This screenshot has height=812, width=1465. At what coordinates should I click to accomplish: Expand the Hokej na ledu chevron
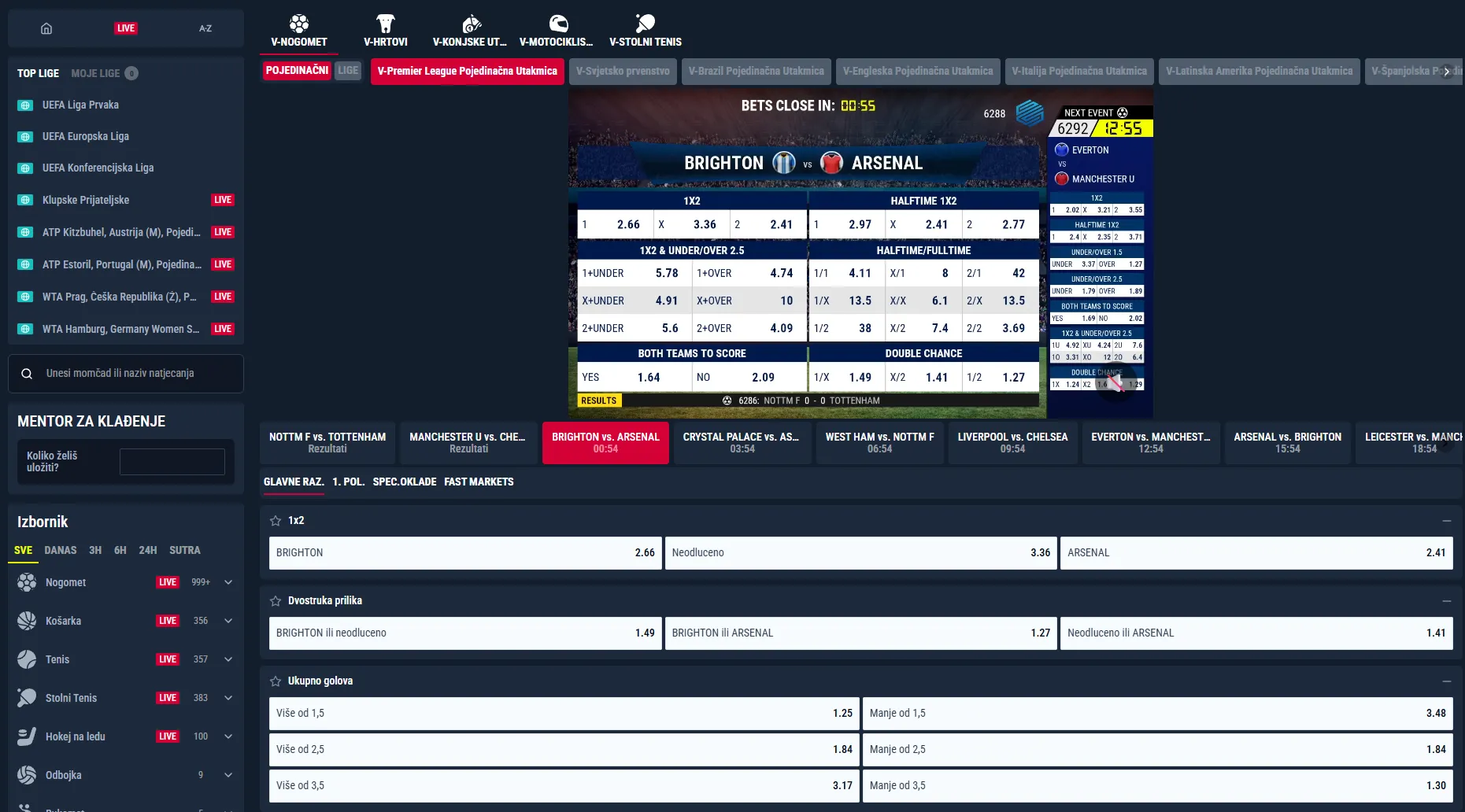pyautogui.click(x=228, y=736)
